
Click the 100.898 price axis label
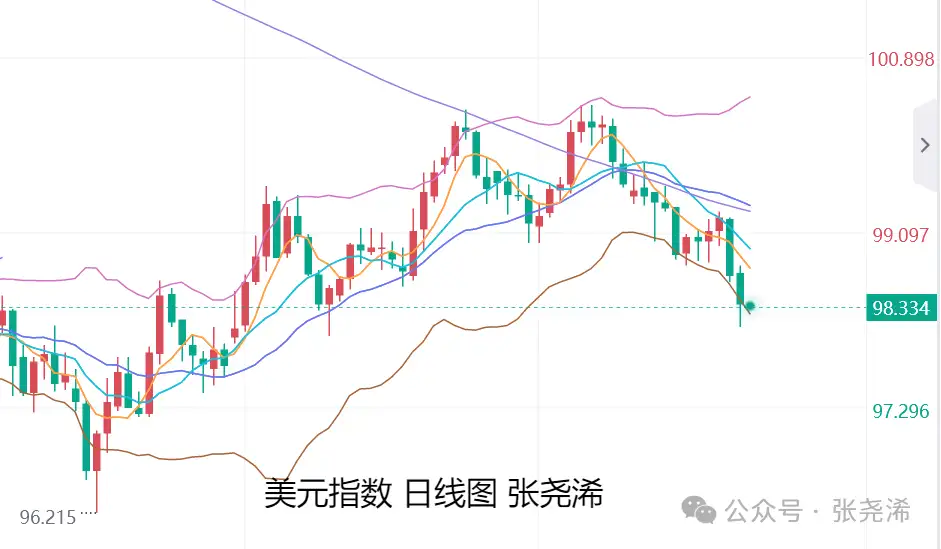coord(901,61)
